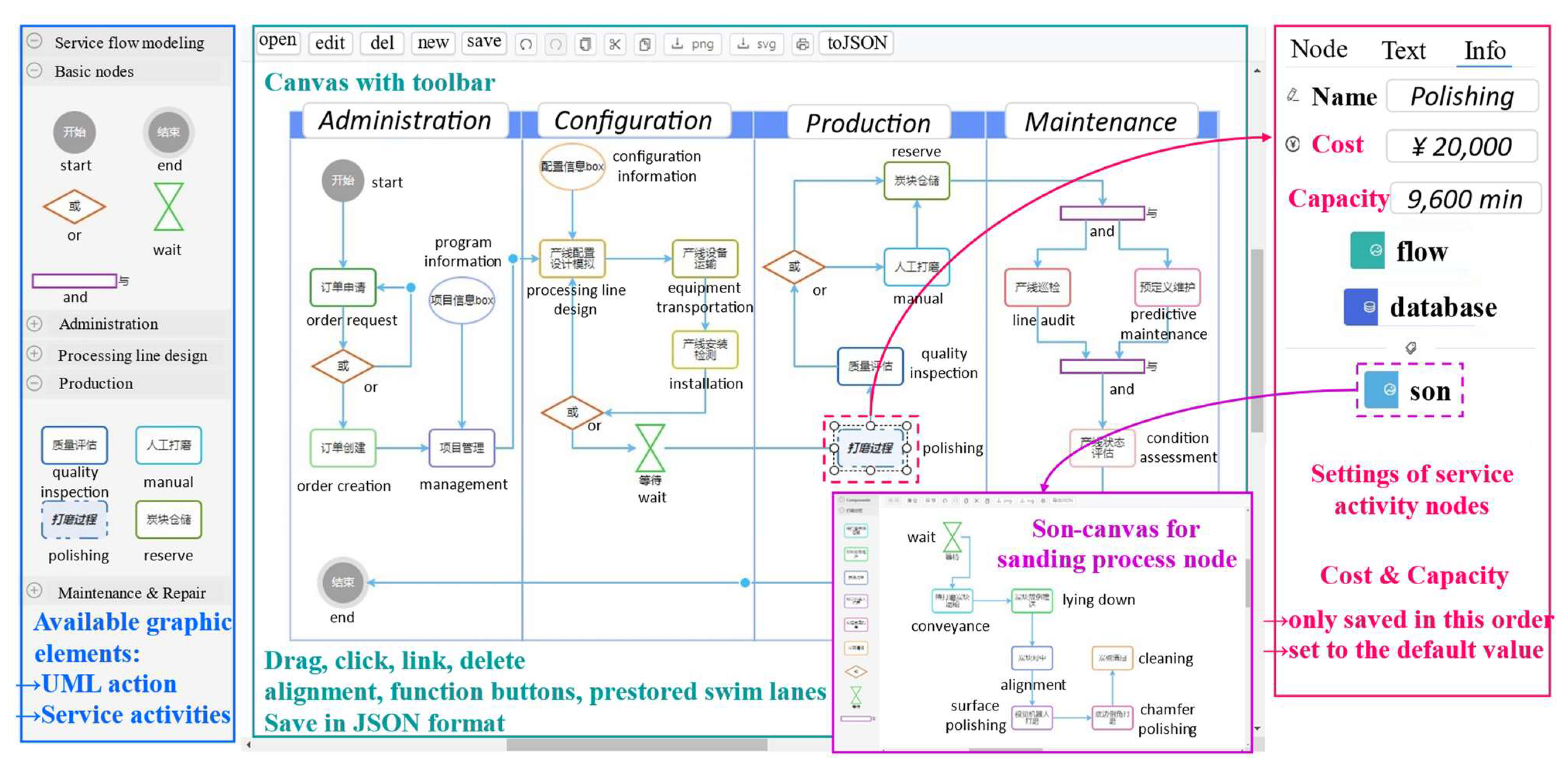
Task: Select the wait hourglass element in palette
Action: point(169,207)
